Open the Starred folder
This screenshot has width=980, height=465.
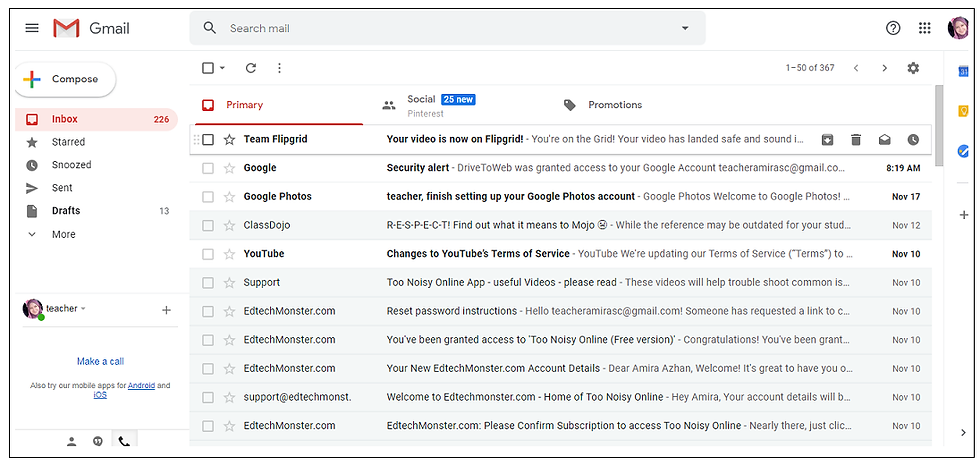[x=96, y=142]
